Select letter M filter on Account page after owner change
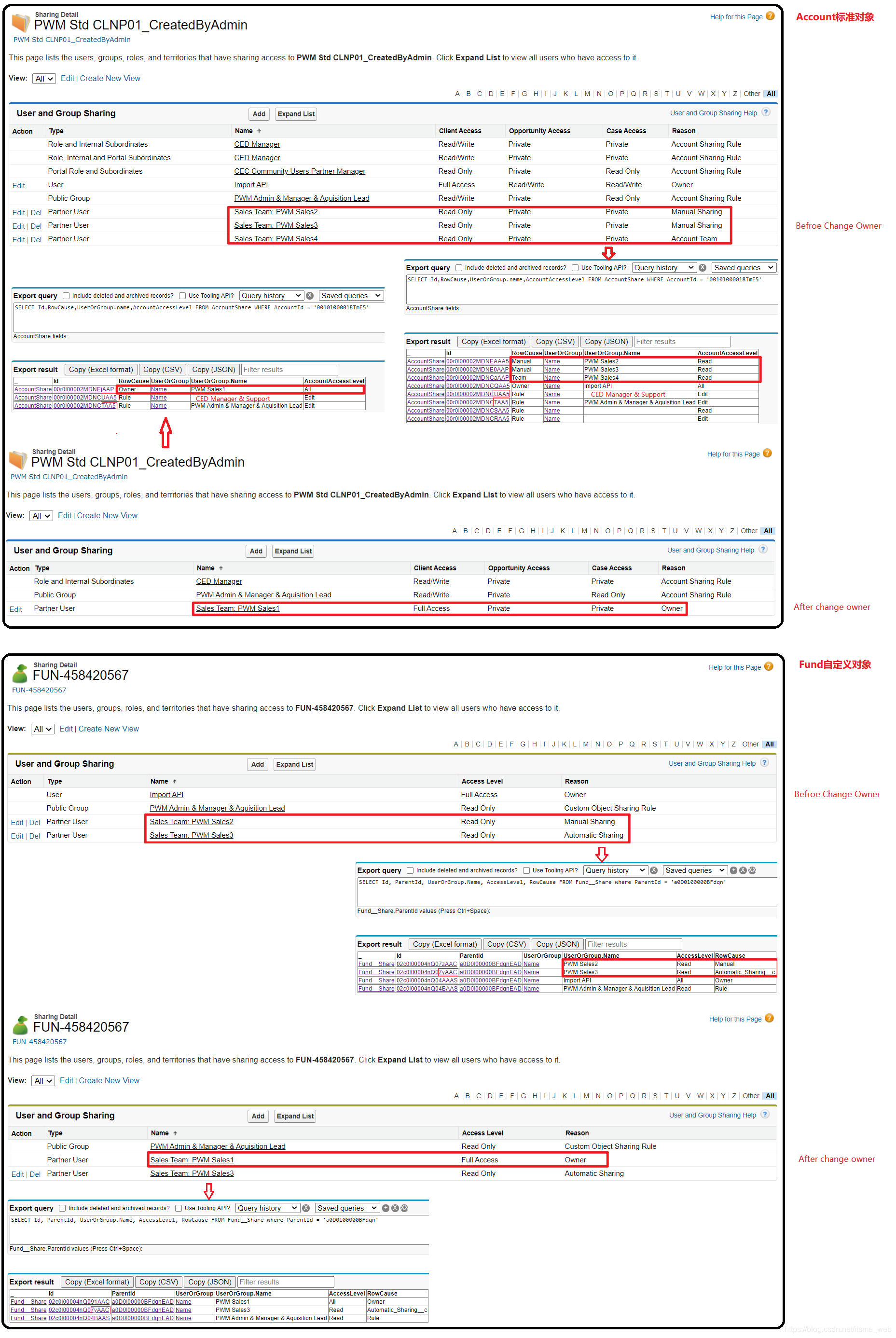896x1338 pixels. 584,531
